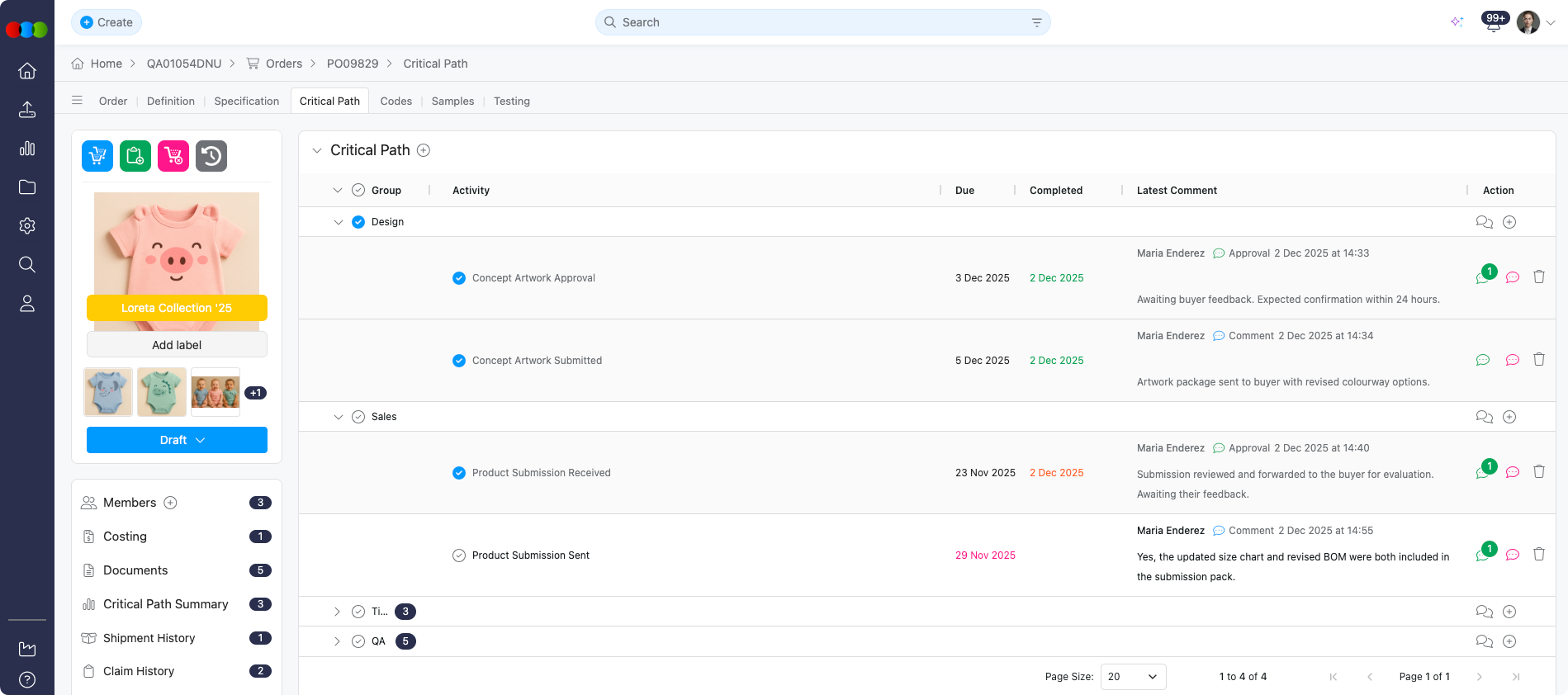Open analytics chart icon in left sidebar
This screenshot has width=1568, height=695.
click(27, 149)
